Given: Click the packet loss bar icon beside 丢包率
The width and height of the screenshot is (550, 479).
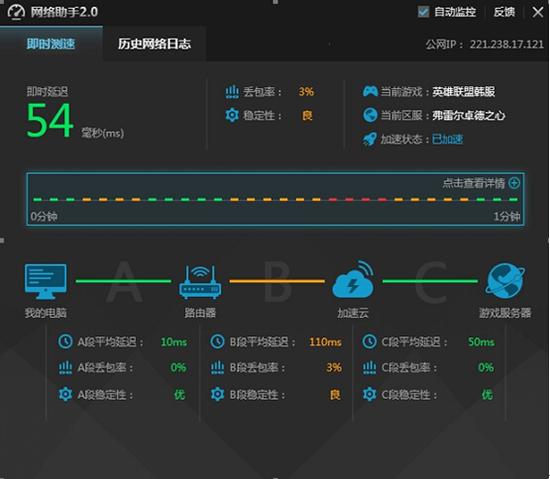Looking at the screenshot, I should 232,92.
